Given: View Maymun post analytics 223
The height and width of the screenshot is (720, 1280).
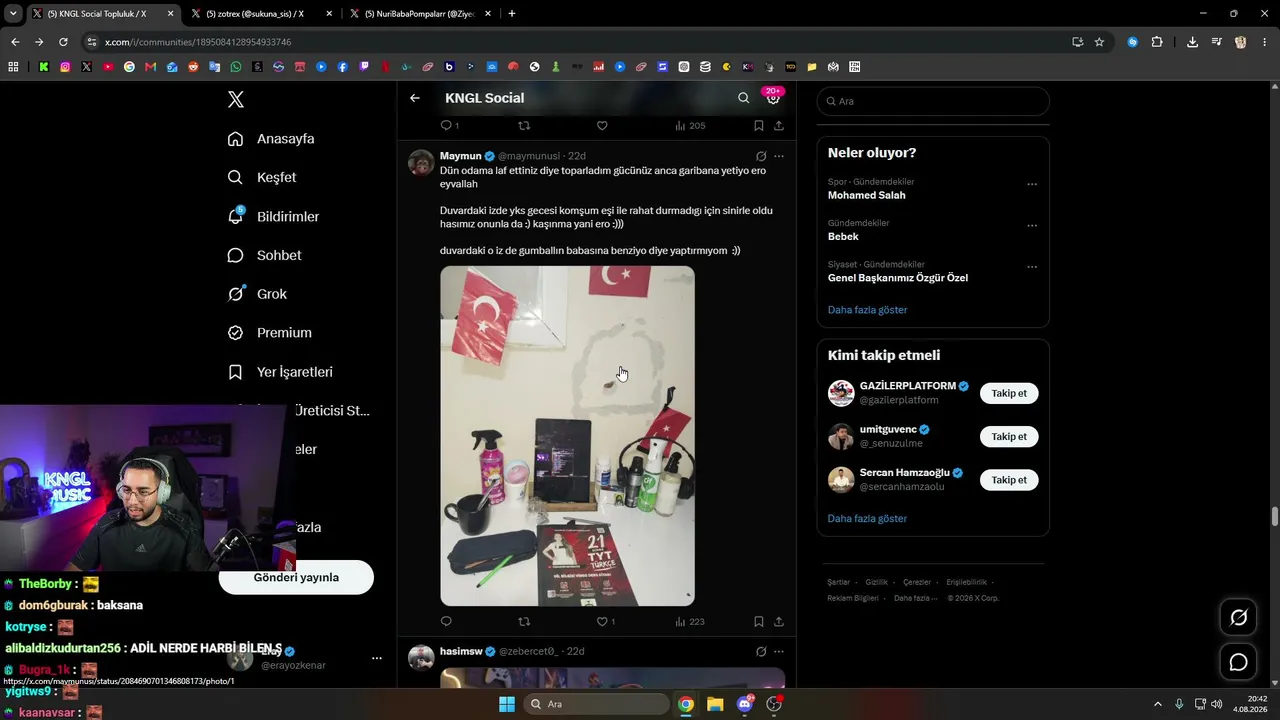Looking at the screenshot, I should point(690,621).
